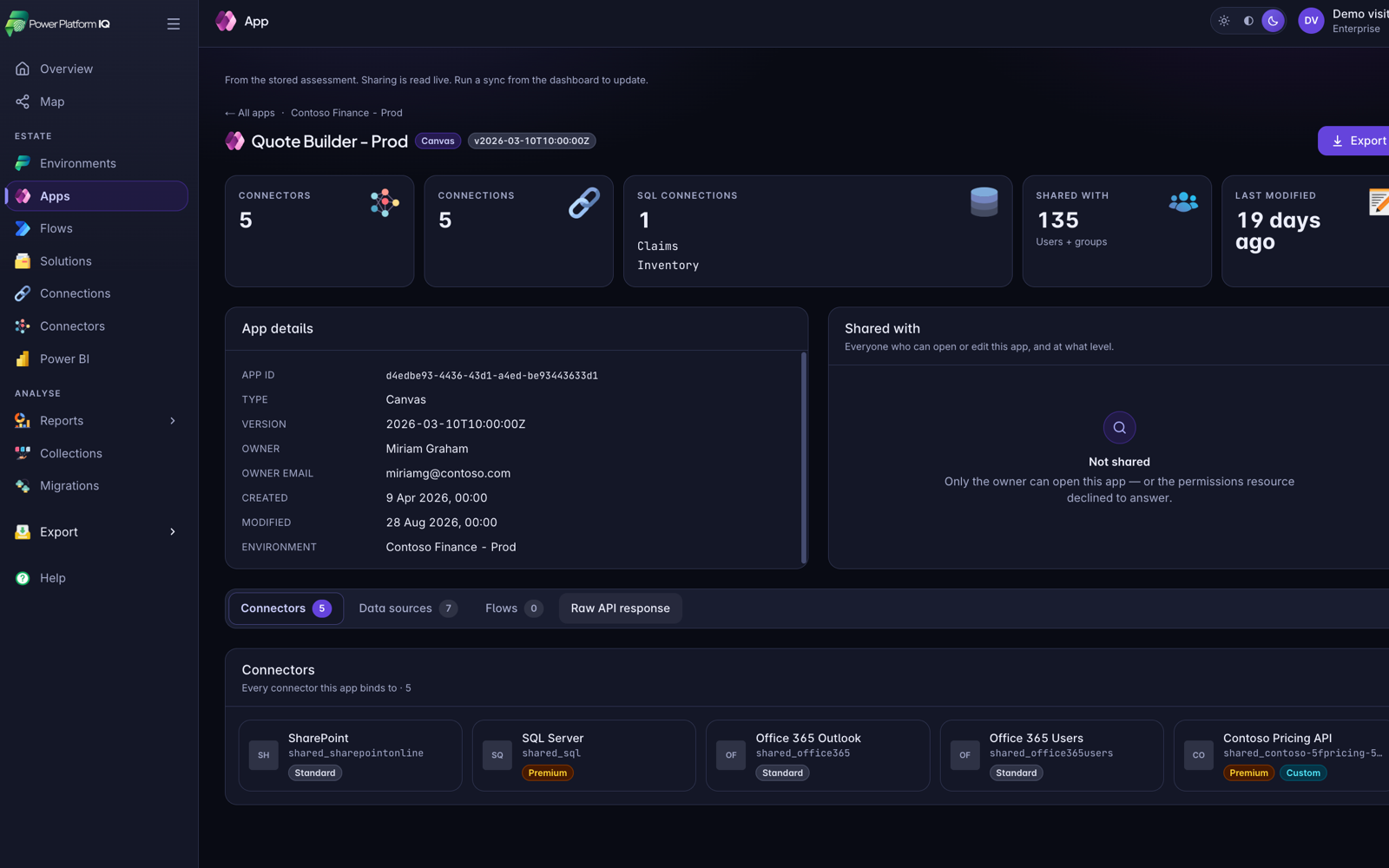Image resolution: width=1389 pixels, height=868 pixels.
Task: Click the Quote Builder app icon beside title
Action: (234, 141)
